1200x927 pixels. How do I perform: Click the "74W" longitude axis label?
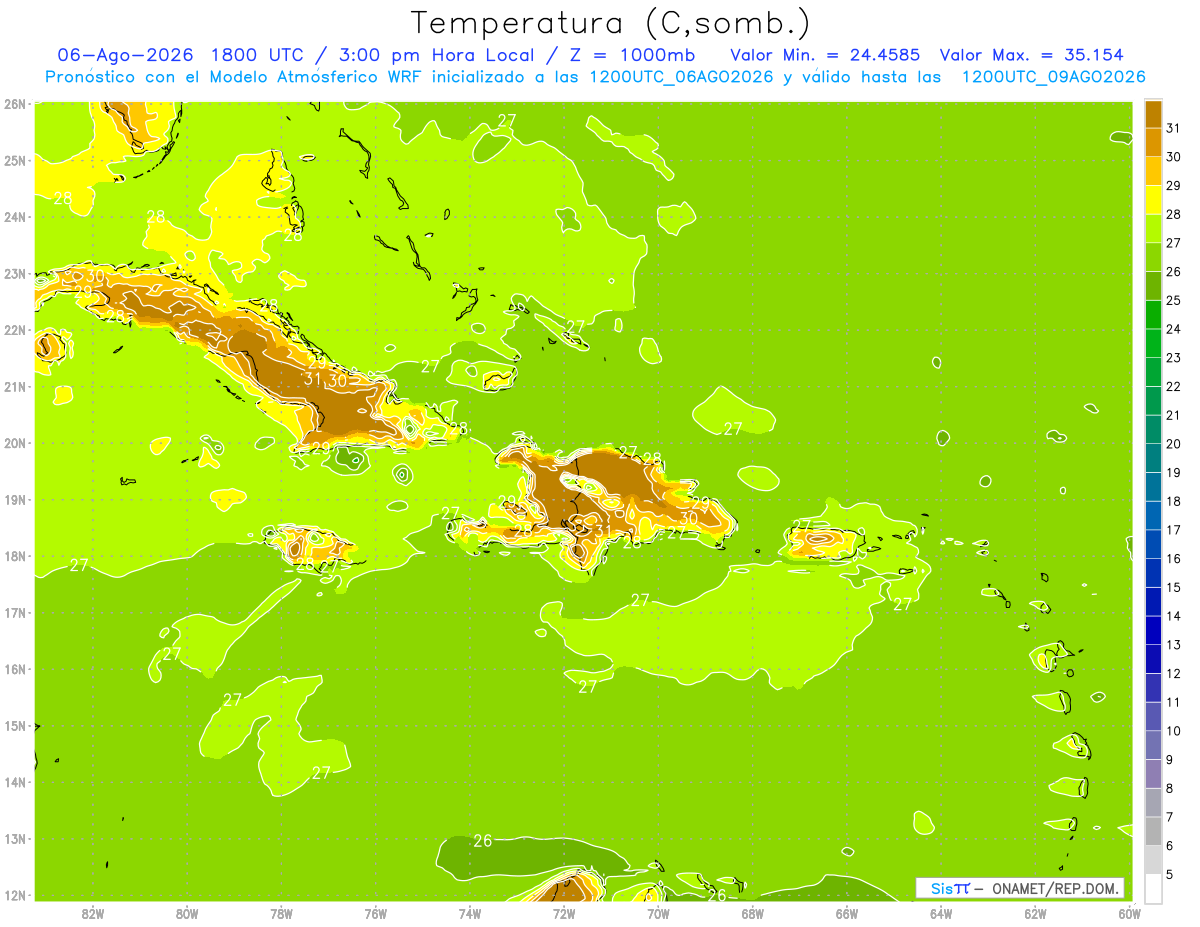click(x=470, y=914)
